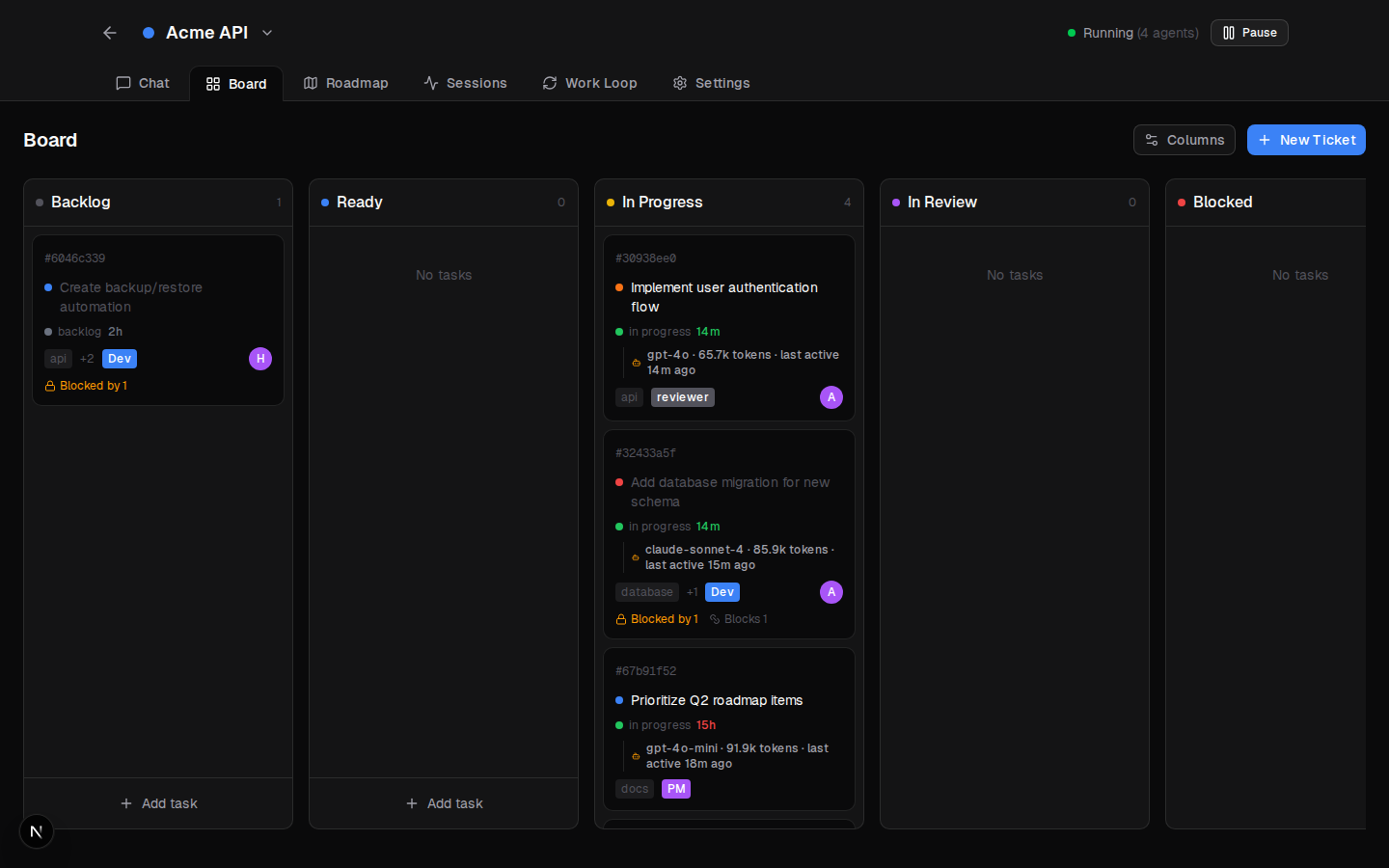Create a New Ticket
1389x868 pixels.
point(1306,140)
